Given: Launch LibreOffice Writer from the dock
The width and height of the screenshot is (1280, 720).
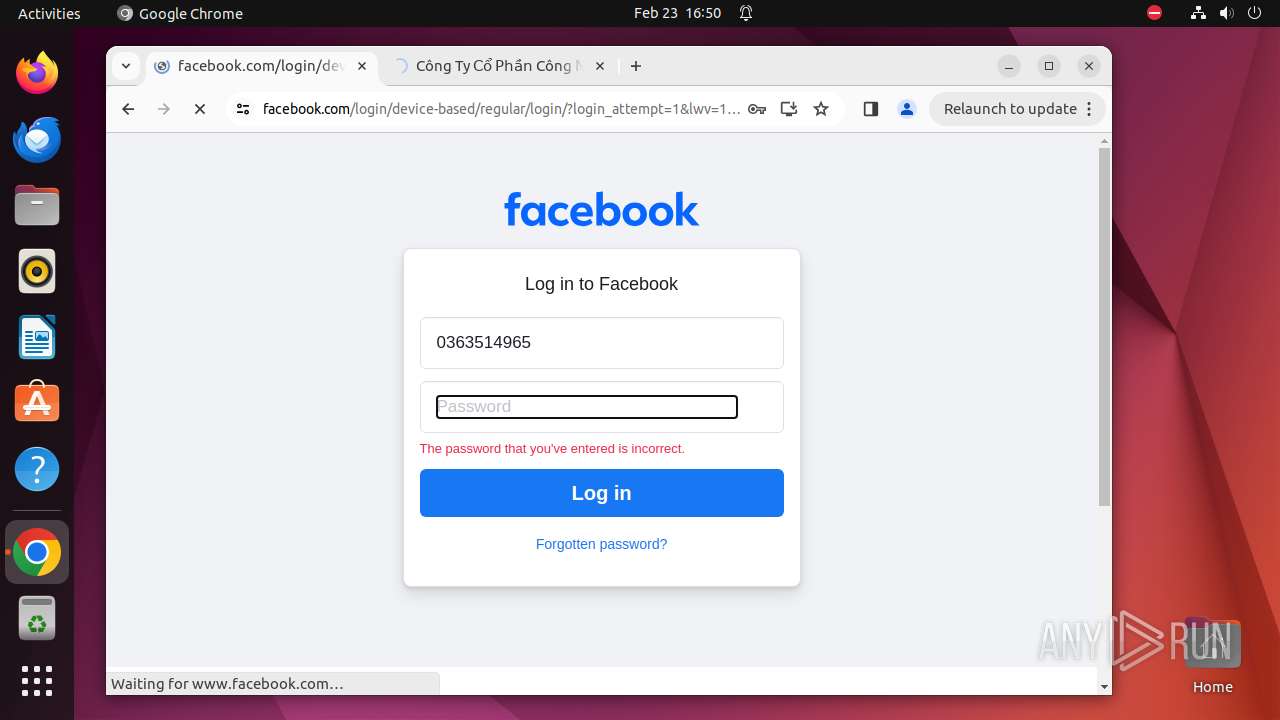Looking at the screenshot, I should [x=37, y=337].
